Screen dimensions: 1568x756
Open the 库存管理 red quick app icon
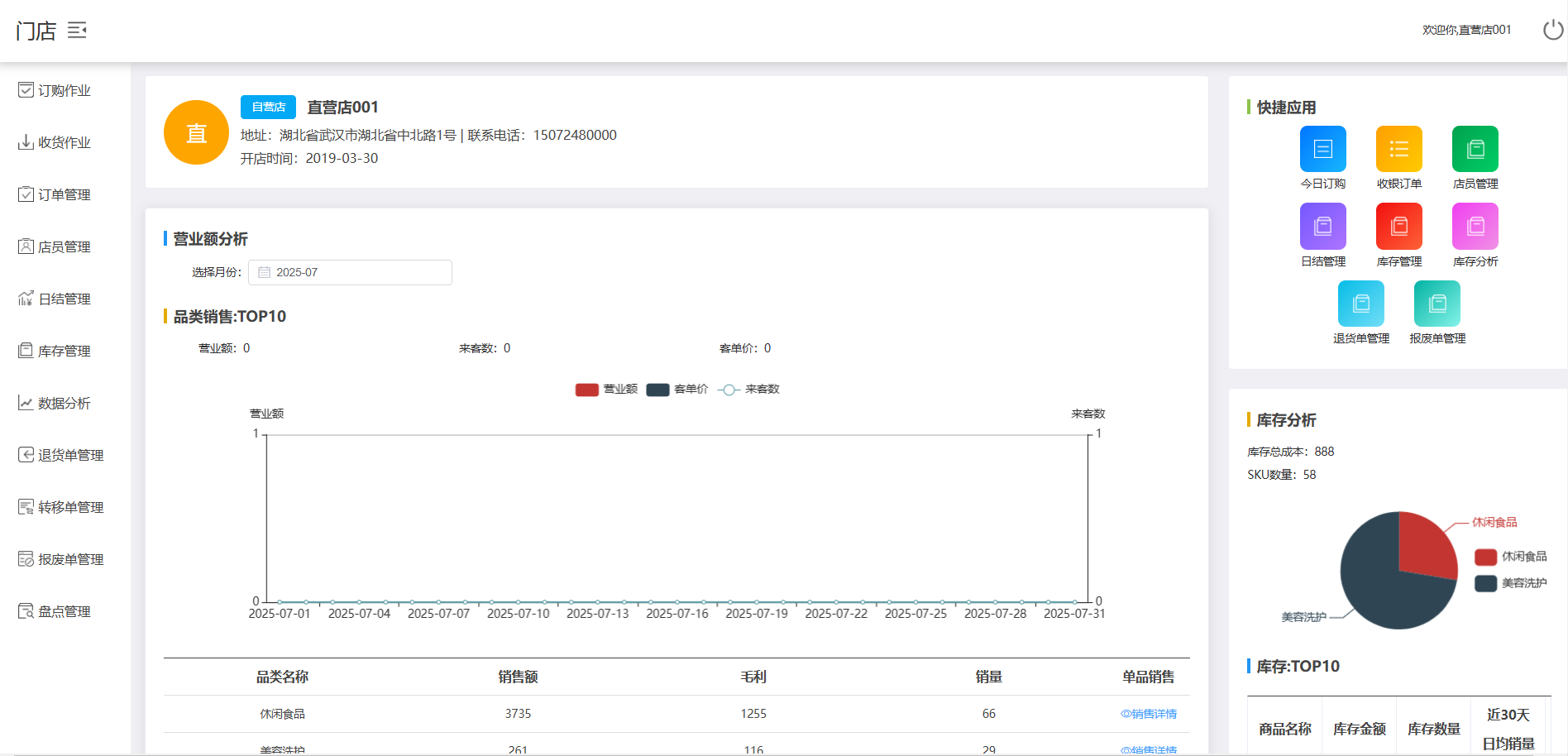tap(1398, 227)
